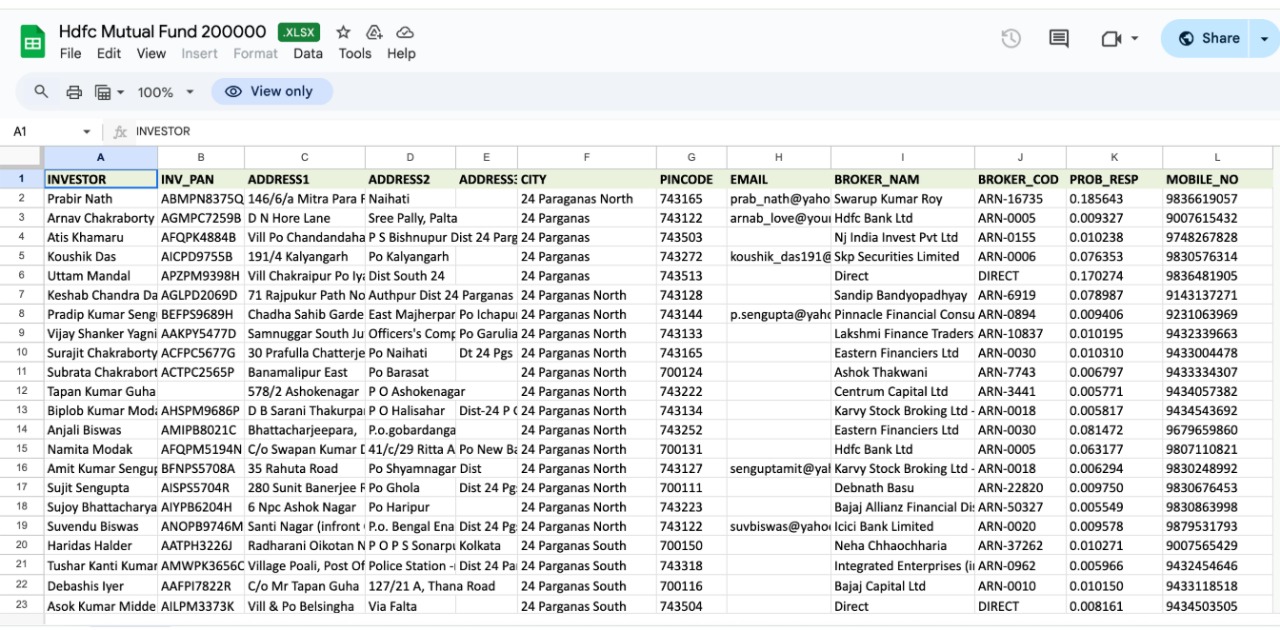The width and height of the screenshot is (1280, 630).
Task: Select column L header
Action: pyautogui.click(x=1218, y=157)
